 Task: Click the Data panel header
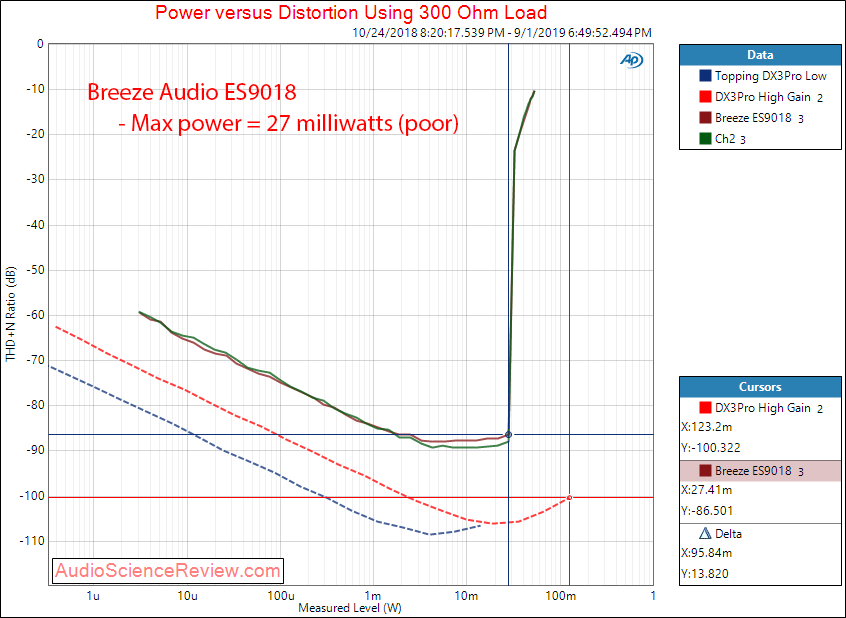tap(760, 55)
